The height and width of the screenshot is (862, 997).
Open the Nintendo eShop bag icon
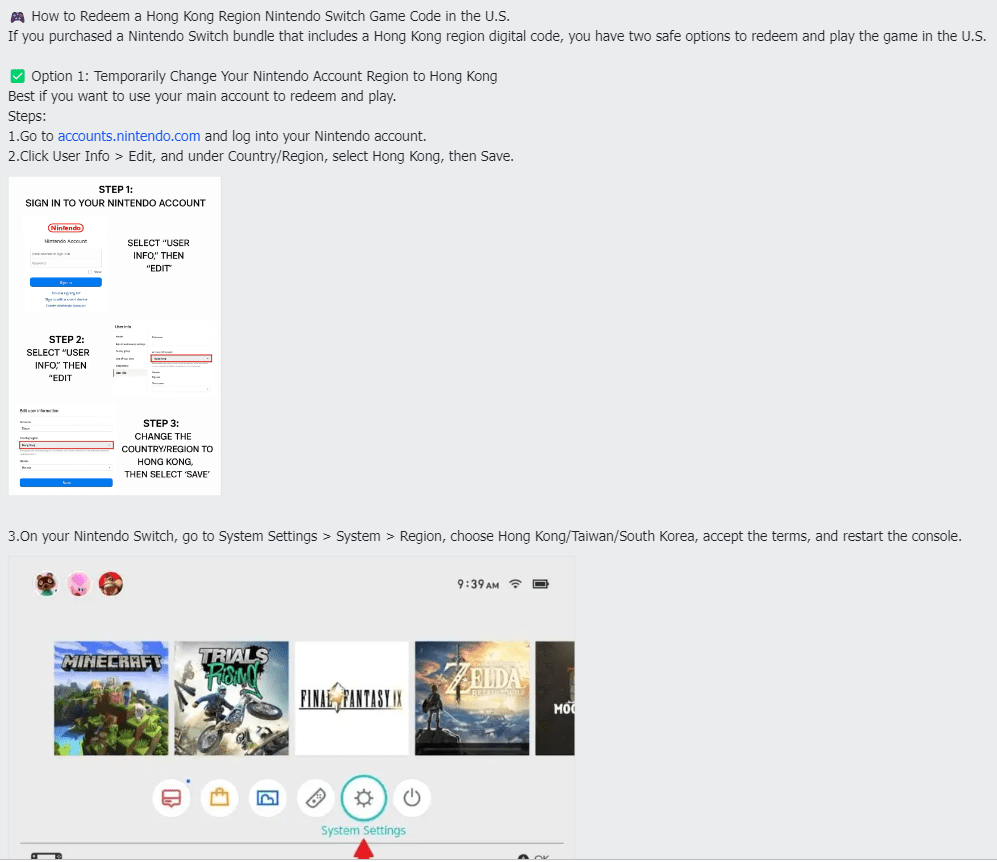pyautogui.click(x=219, y=797)
